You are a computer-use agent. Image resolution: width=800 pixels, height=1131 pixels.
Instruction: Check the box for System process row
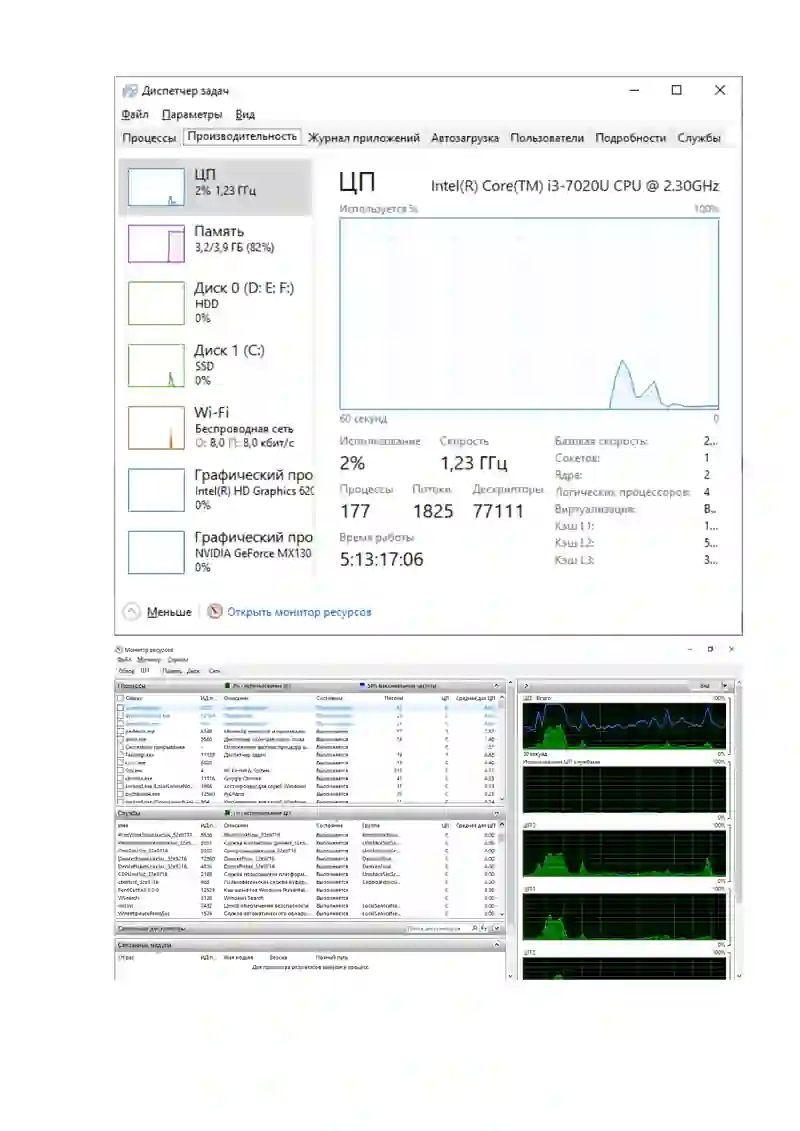coord(120,770)
